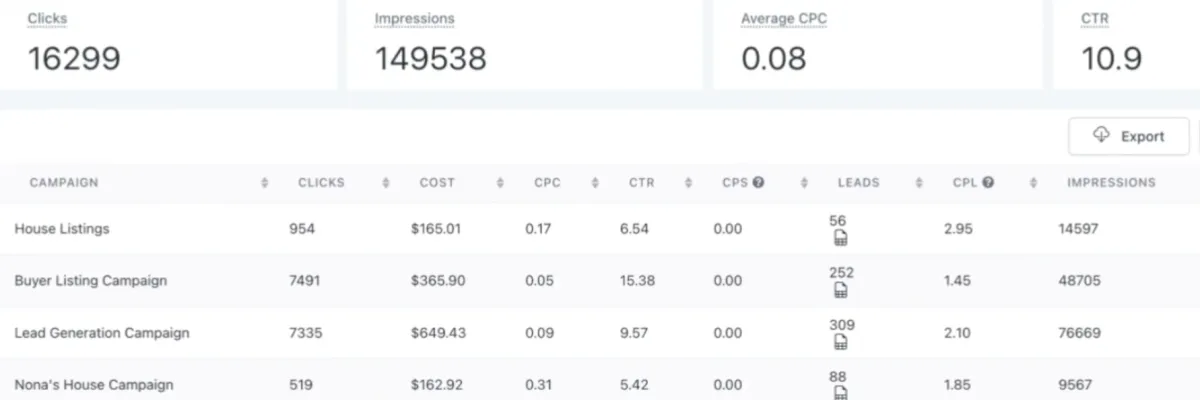Select the House Listings campaign row
The width and height of the screenshot is (1200, 400).
(600, 229)
